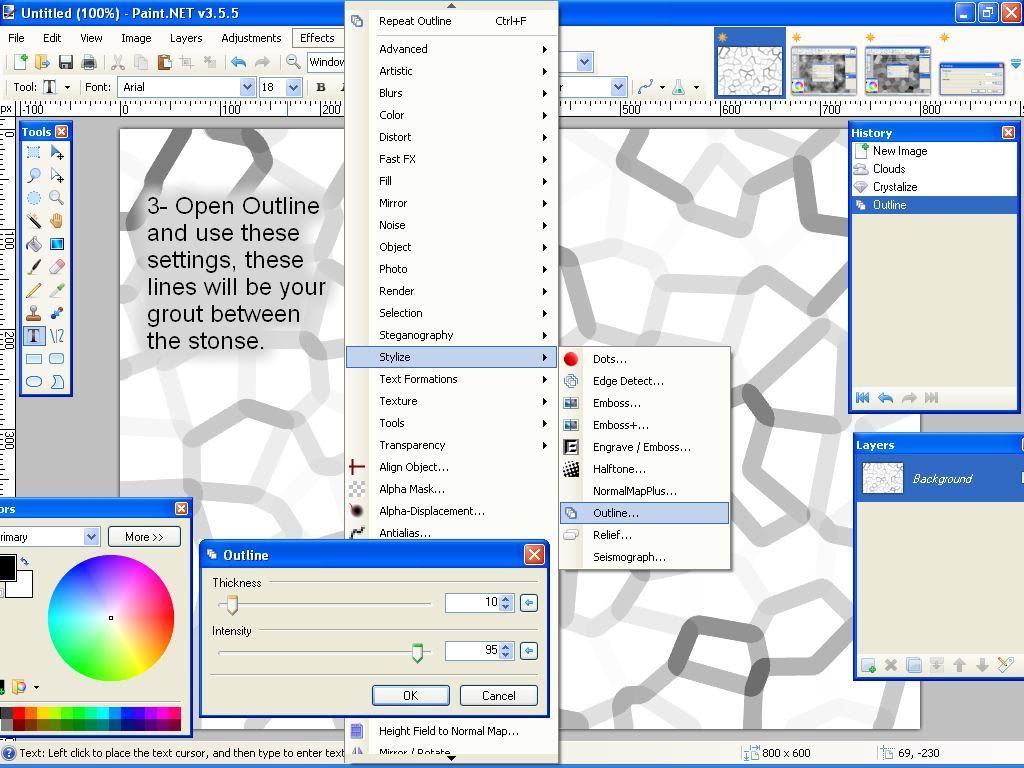1024x768 pixels.
Task: Select the Magic Wand tool
Action: 34,221
